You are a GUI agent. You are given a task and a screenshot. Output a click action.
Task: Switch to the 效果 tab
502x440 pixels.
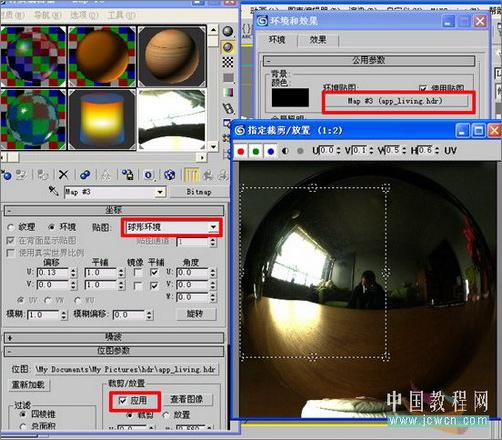(318, 40)
